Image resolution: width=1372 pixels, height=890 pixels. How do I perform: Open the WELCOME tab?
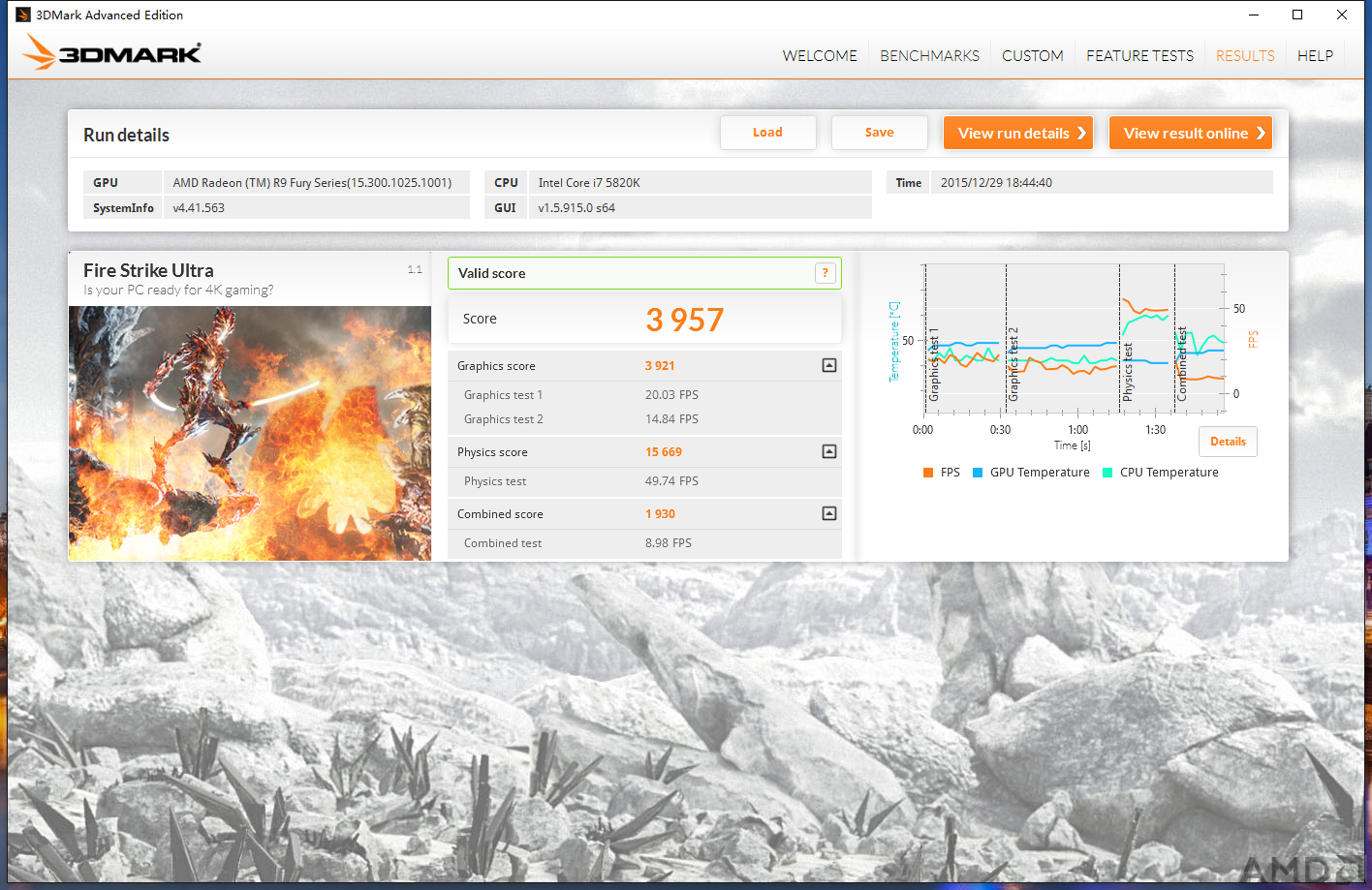coord(820,55)
